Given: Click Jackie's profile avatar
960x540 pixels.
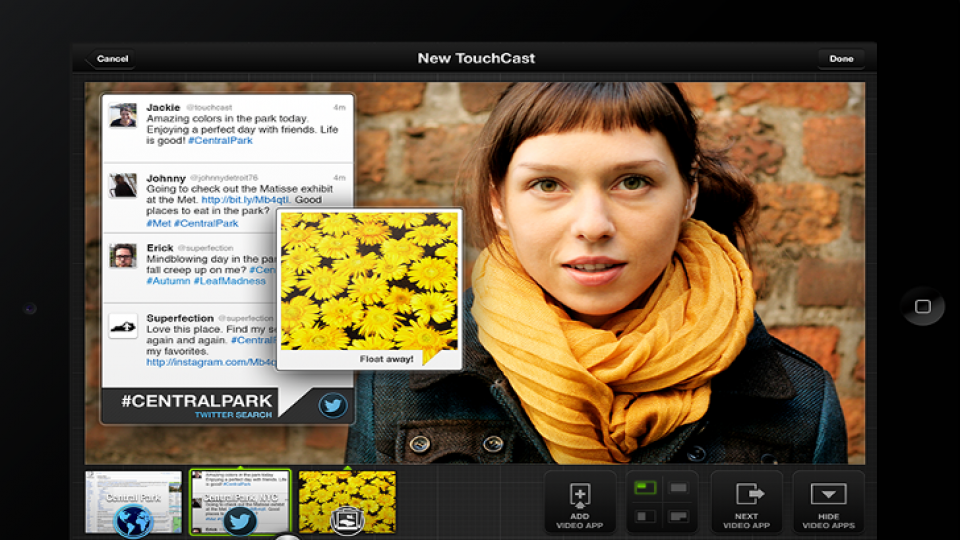Looking at the screenshot, I should [x=123, y=115].
